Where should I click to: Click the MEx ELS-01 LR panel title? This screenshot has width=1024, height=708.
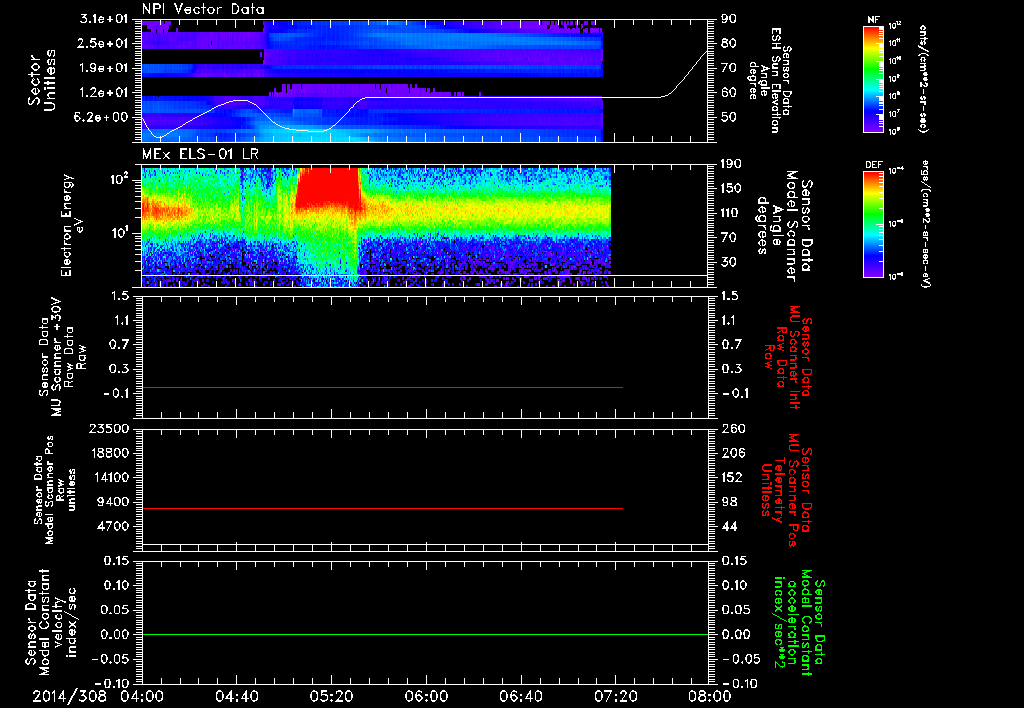click(200, 155)
